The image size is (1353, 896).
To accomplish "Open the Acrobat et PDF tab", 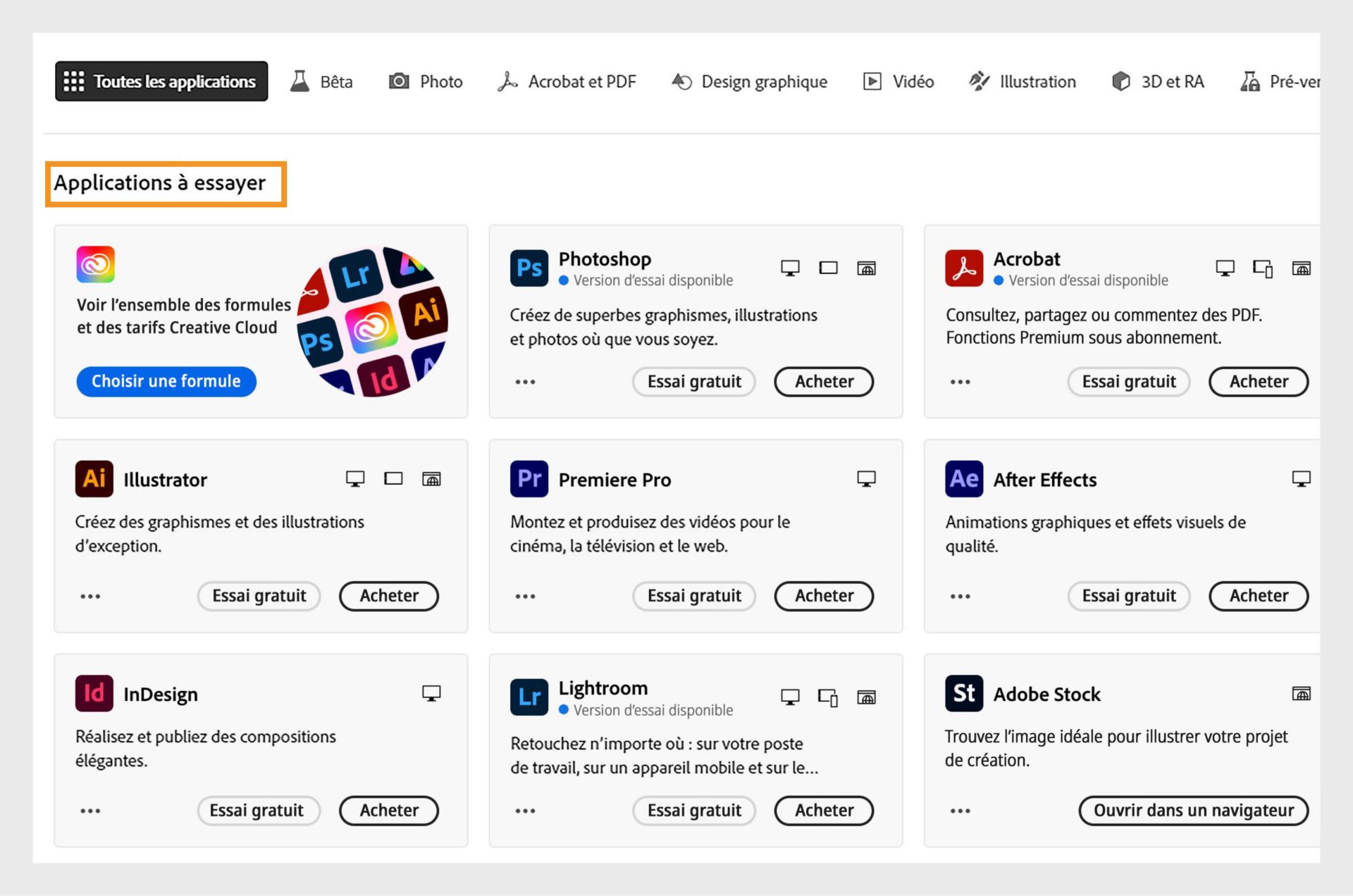I will pyautogui.click(x=567, y=82).
